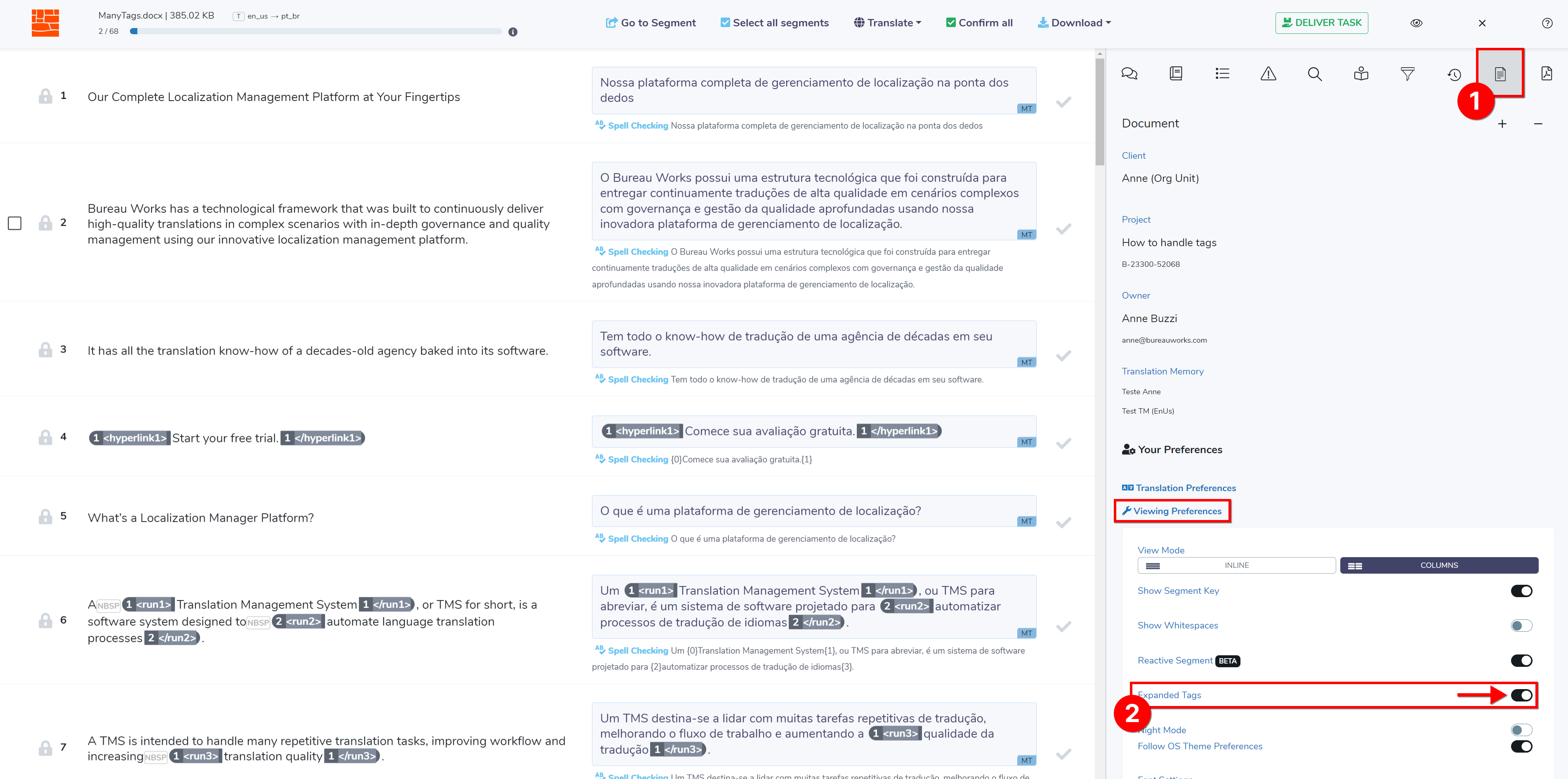1568x779 pixels.
Task: Open the Translate dropdown menu
Action: pos(887,23)
